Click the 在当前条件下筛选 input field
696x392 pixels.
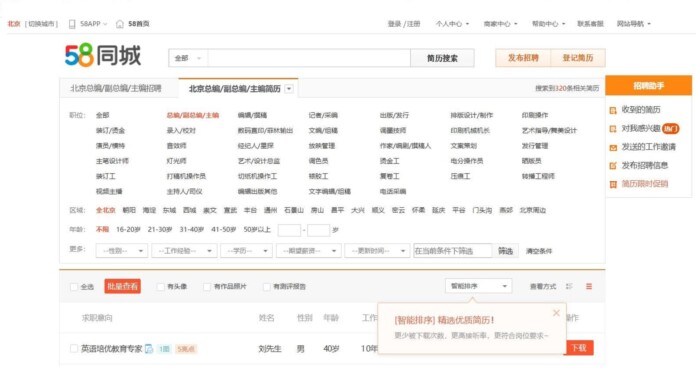(x=452, y=251)
